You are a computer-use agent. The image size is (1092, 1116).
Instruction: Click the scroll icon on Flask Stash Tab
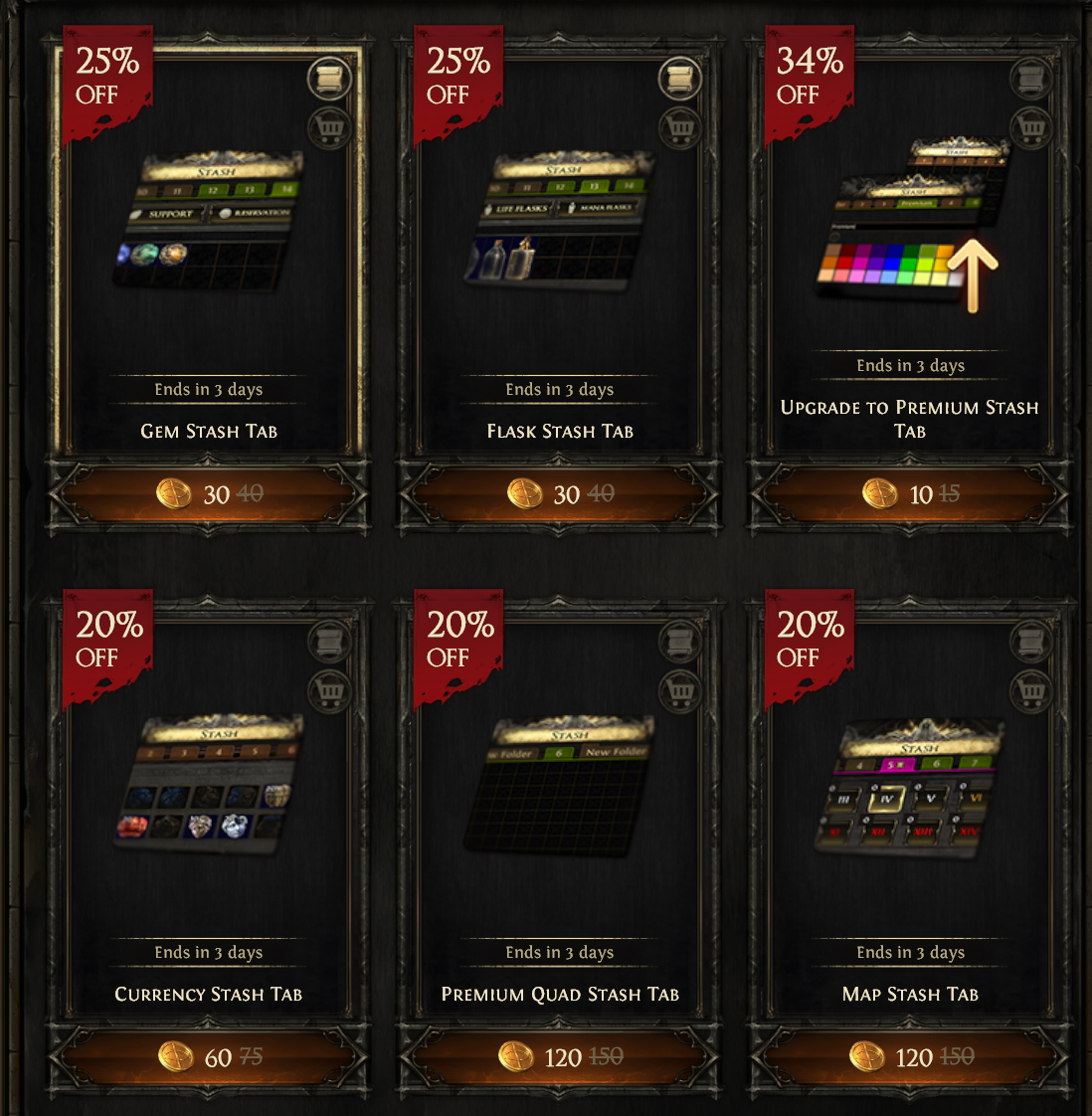(680, 79)
